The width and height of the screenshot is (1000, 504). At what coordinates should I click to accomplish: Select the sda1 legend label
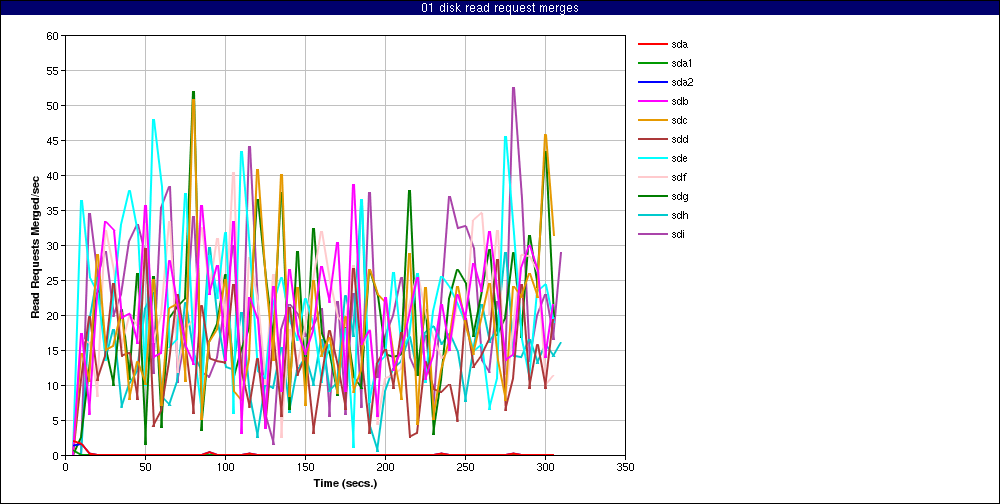tap(682, 64)
